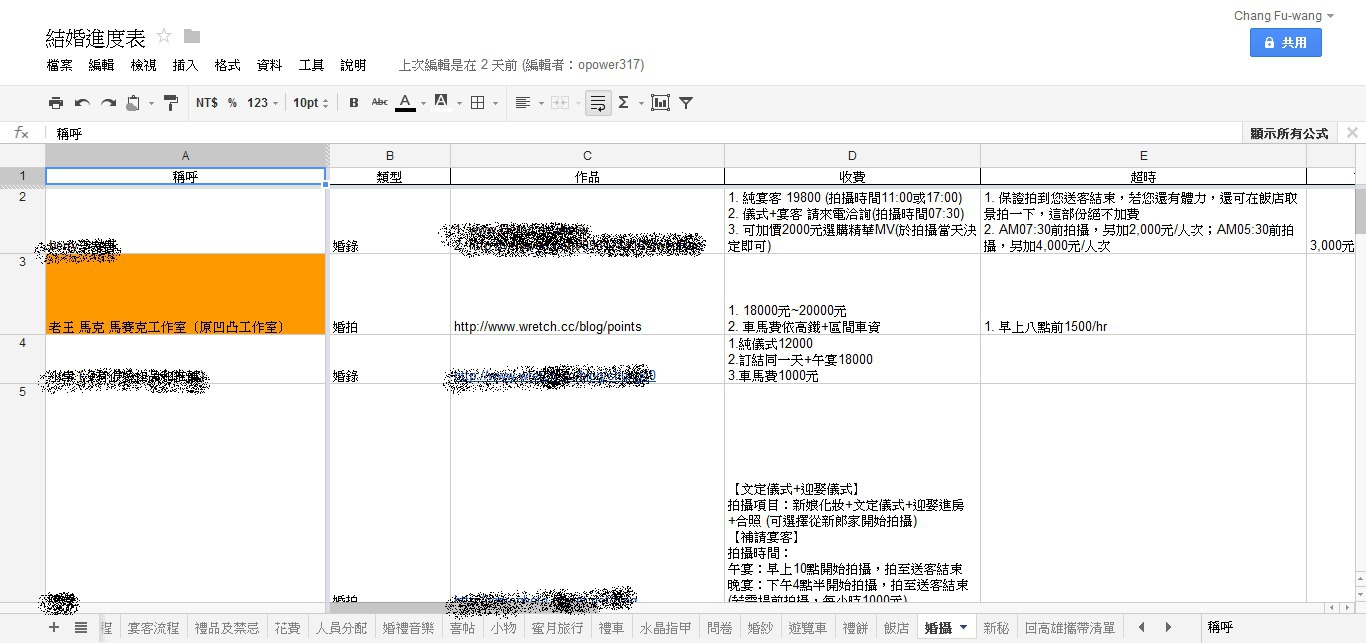Click the clipboard paste icon
Screen dimensions: 1366x643
pos(134,103)
